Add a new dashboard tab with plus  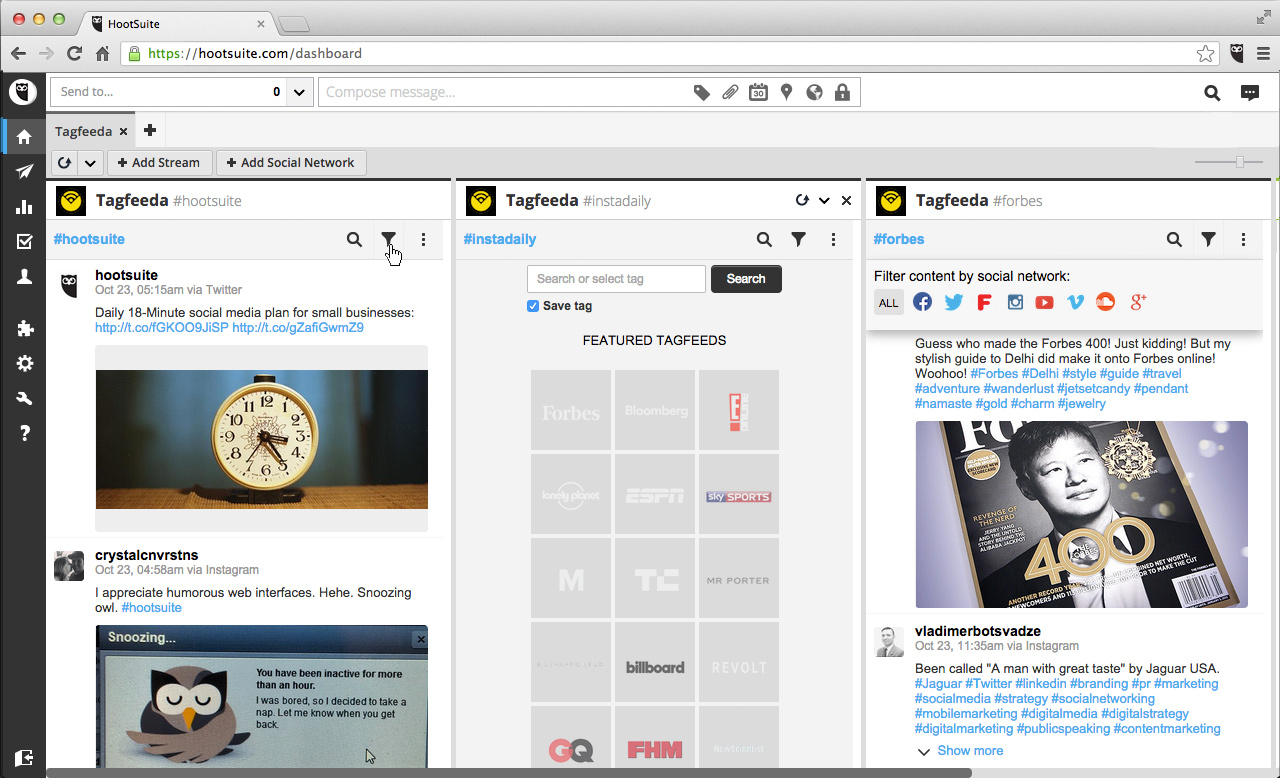pos(150,131)
